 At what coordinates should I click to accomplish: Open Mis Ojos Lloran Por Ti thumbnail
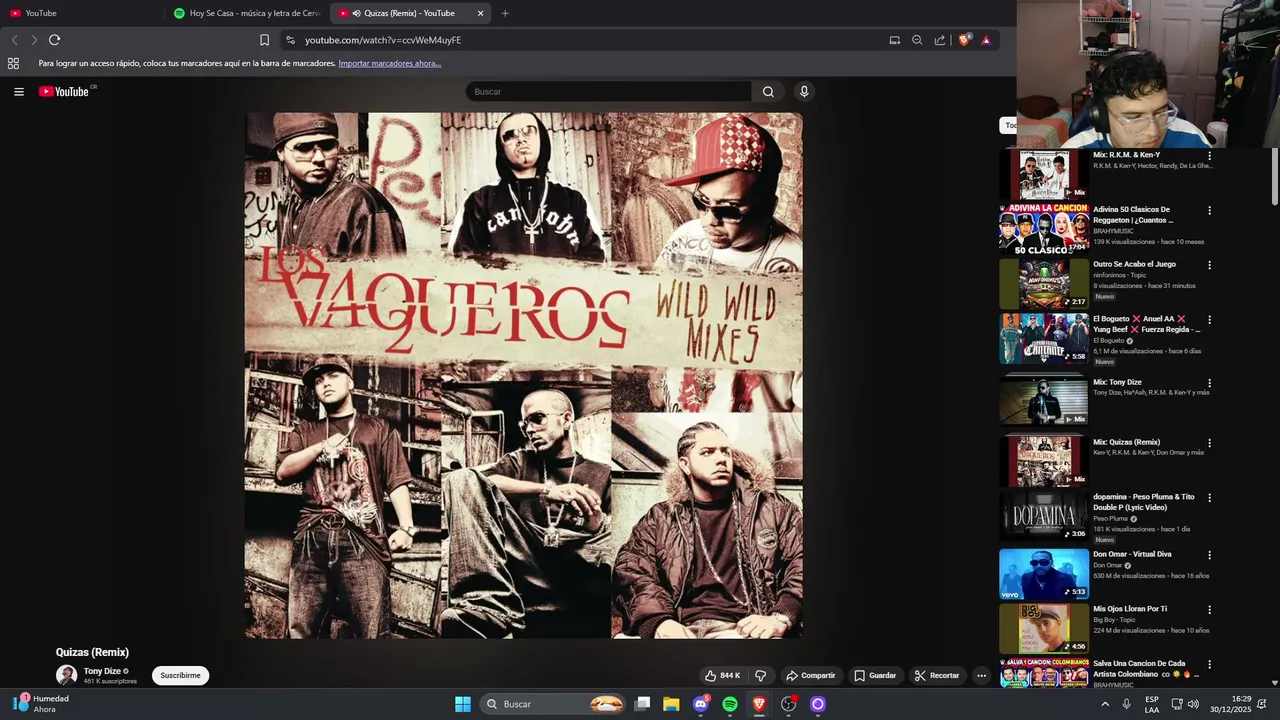1044,629
